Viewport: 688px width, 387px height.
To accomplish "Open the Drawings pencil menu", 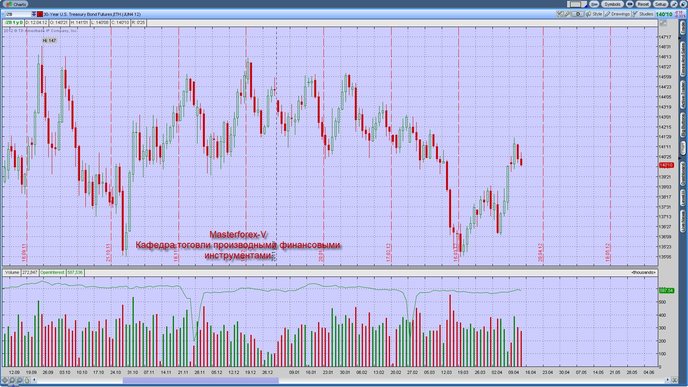I will [x=617, y=14].
